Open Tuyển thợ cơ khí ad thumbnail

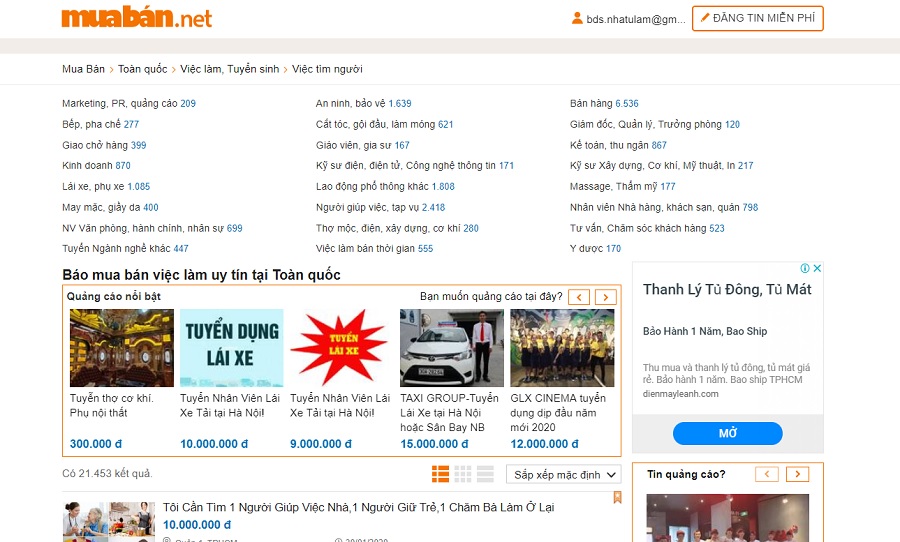pyautogui.click(x=122, y=348)
